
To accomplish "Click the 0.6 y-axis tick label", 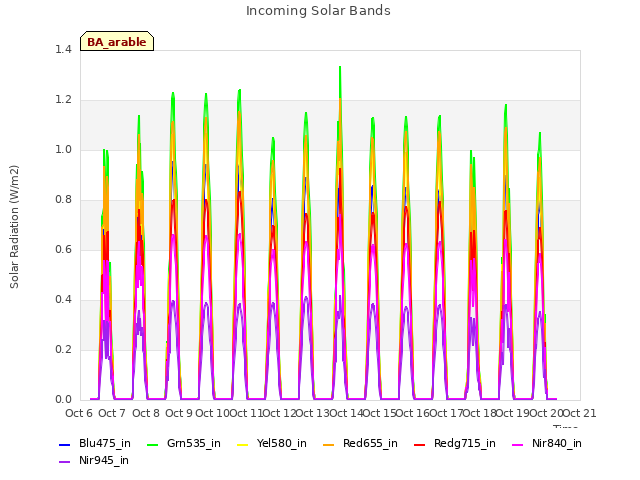I will click(63, 249).
